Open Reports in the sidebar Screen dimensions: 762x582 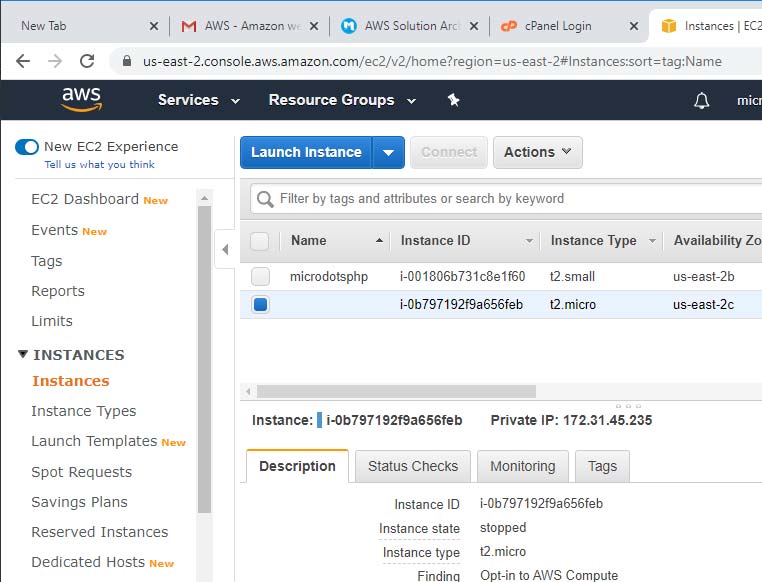pos(58,291)
